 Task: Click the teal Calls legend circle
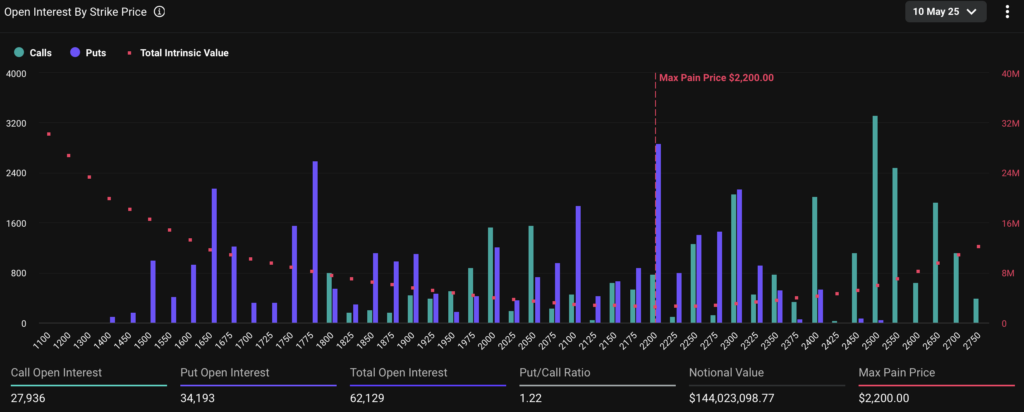pos(18,52)
